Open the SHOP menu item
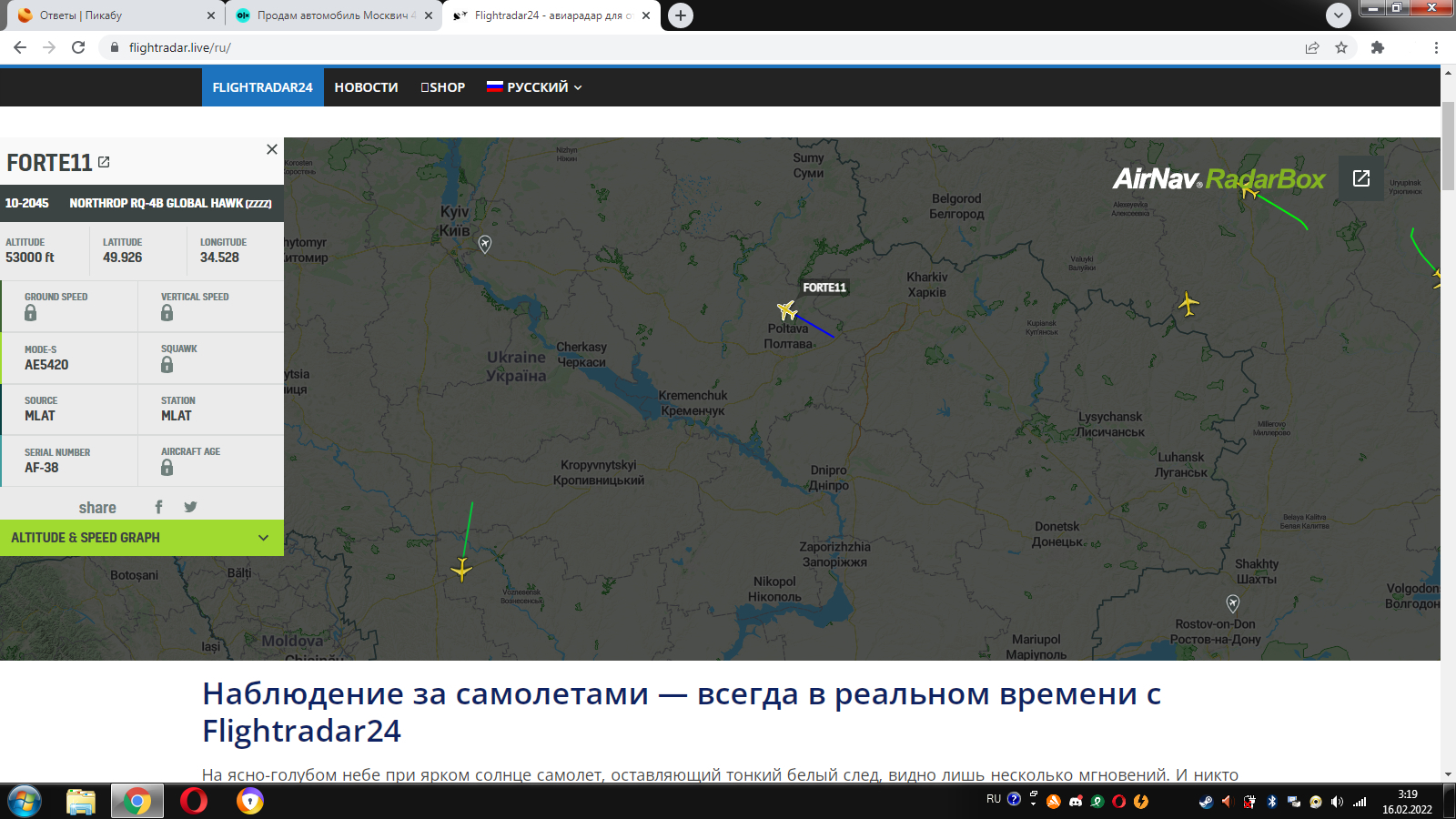Screen dimensions: 1456x819 coord(443,87)
